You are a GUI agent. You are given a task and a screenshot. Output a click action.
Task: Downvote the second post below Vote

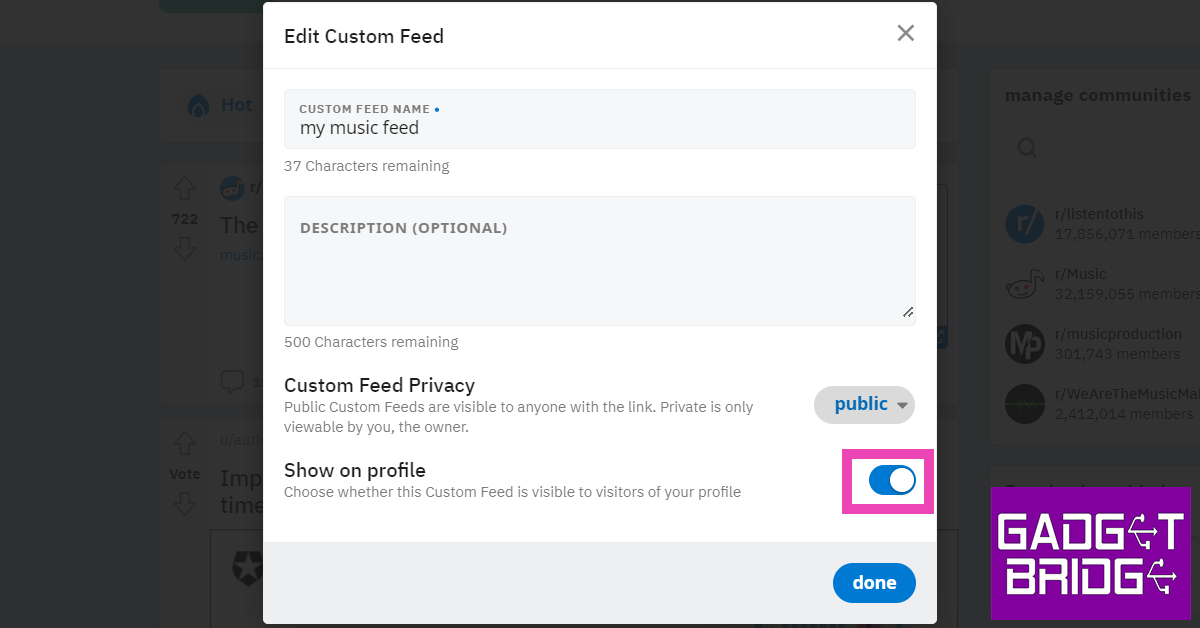coord(185,504)
